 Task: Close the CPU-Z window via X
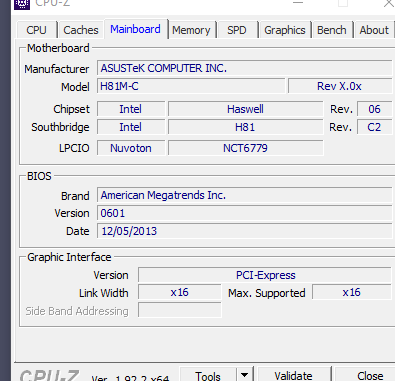pos(388,3)
